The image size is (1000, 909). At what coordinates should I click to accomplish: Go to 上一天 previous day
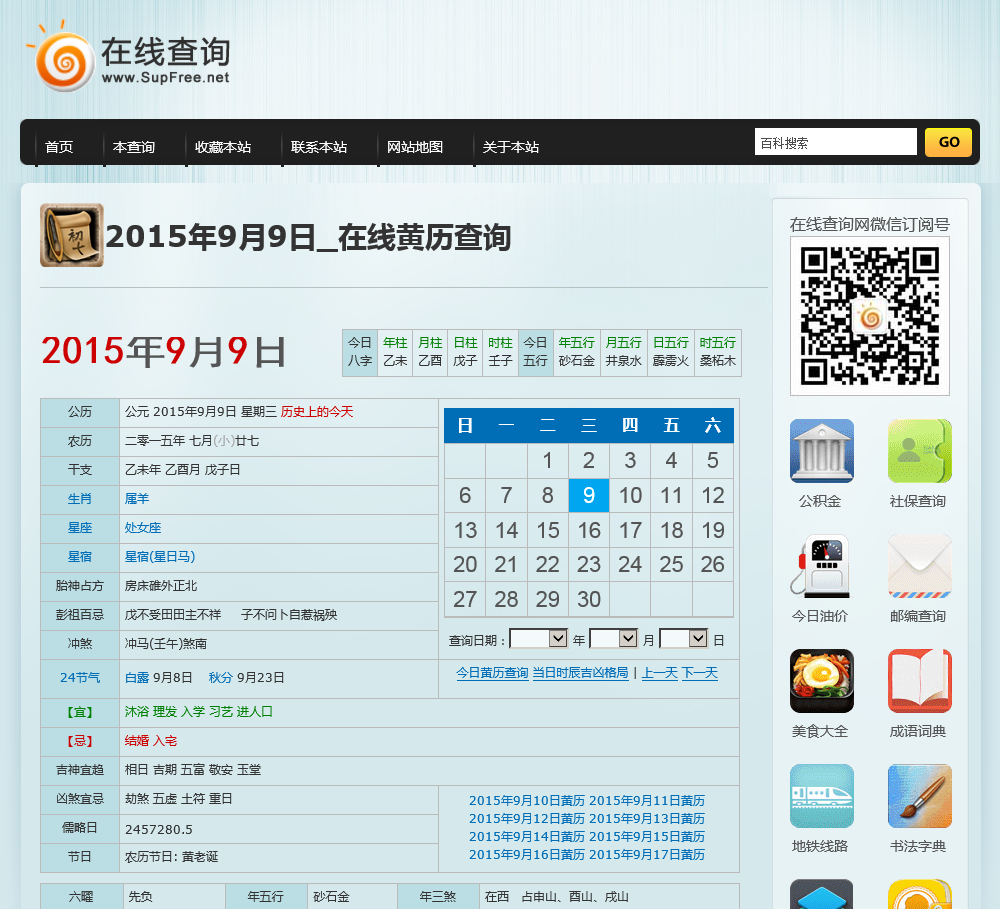pos(659,673)
